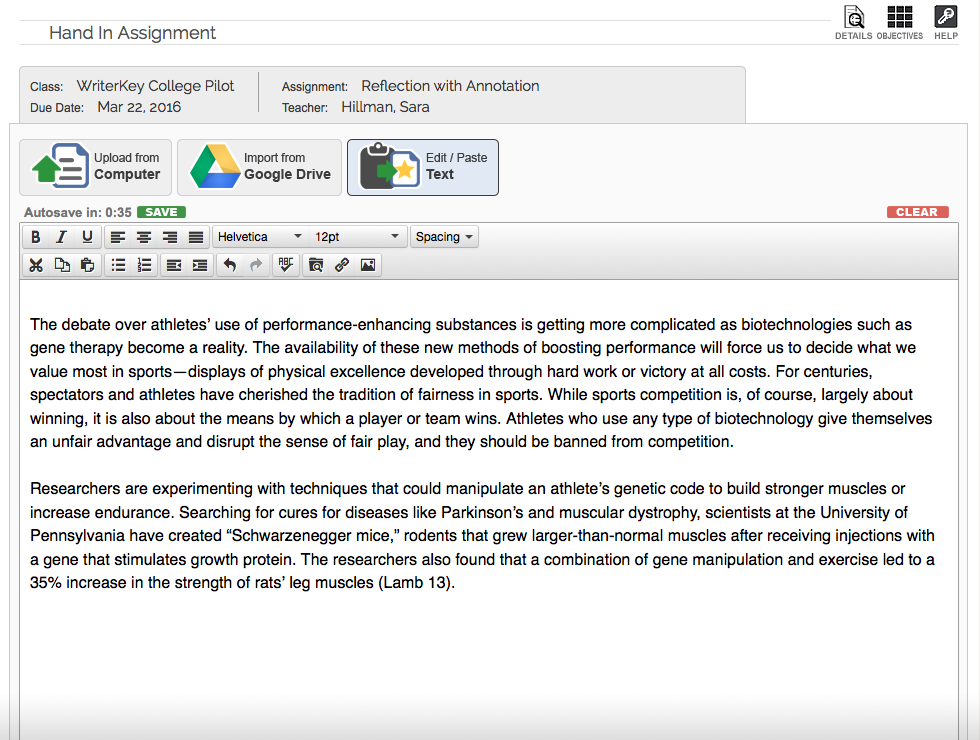Expand the Spacing dropdown
Viewport: 980px width, 740px height.
tap(444, 237)
